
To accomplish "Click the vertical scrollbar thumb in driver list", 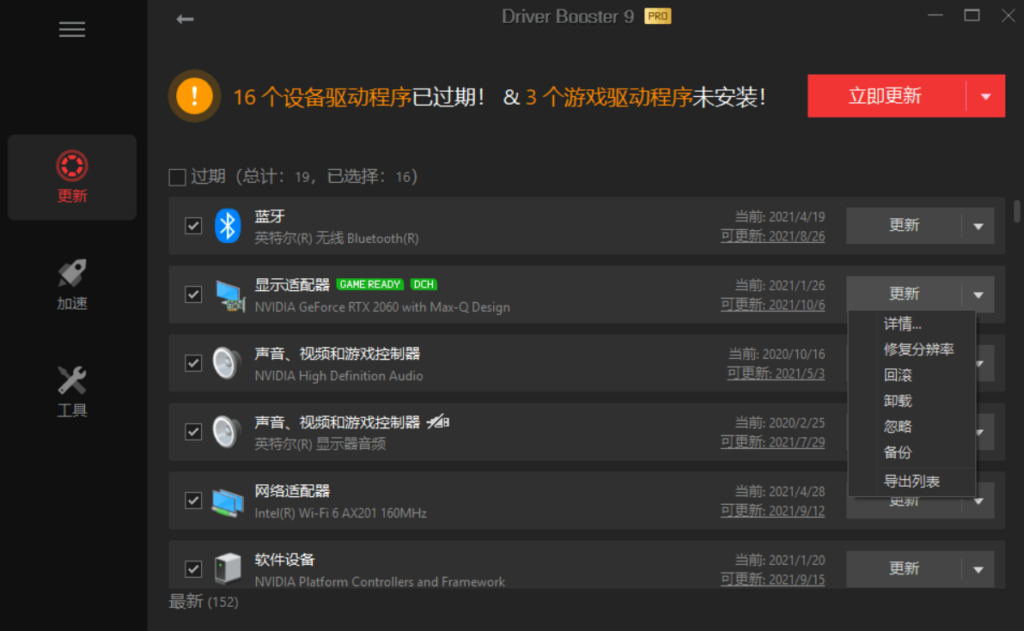I will coord(1016,212).
